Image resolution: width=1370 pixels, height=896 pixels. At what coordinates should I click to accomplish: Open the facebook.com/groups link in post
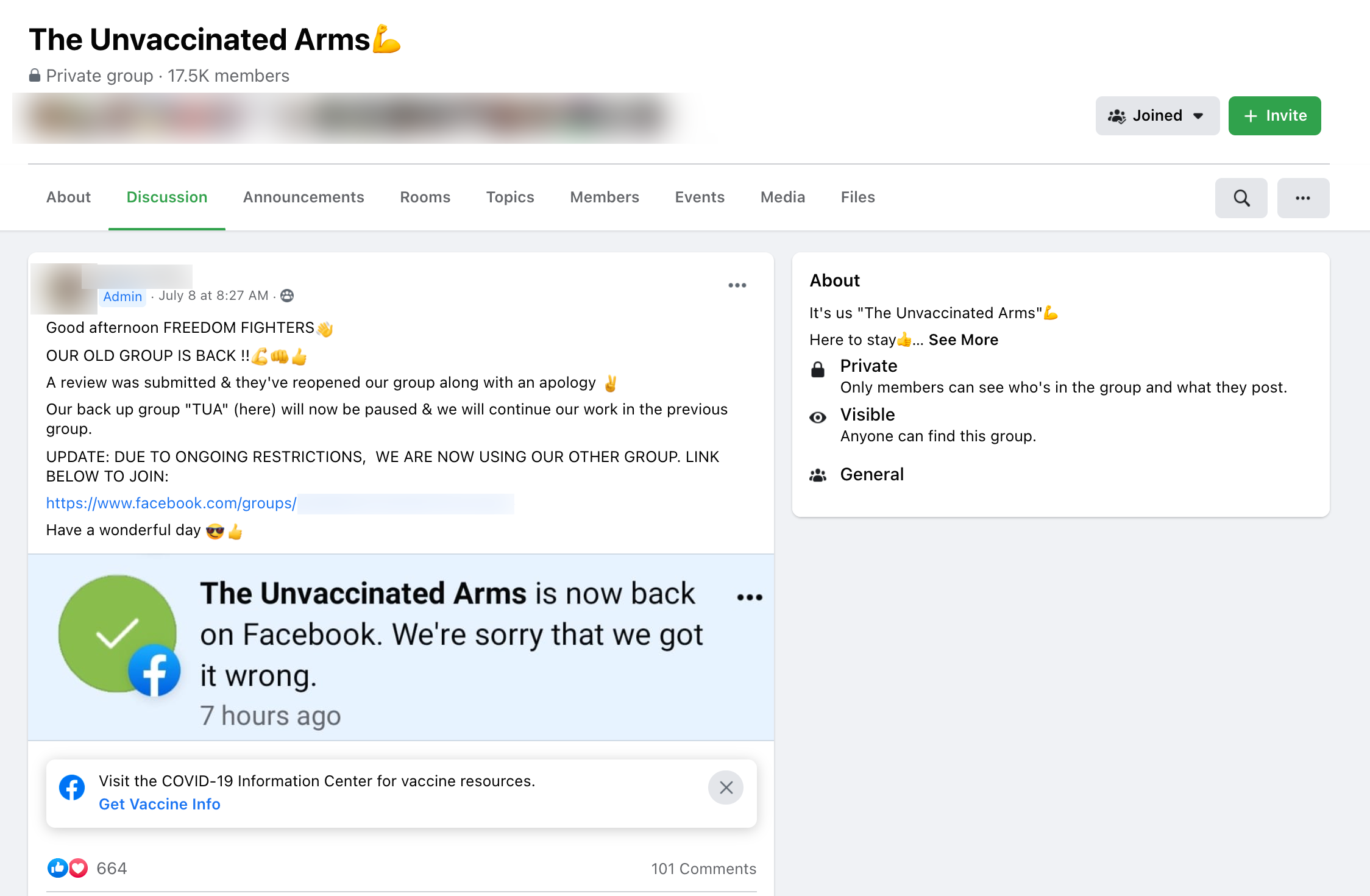click(171, 503)
